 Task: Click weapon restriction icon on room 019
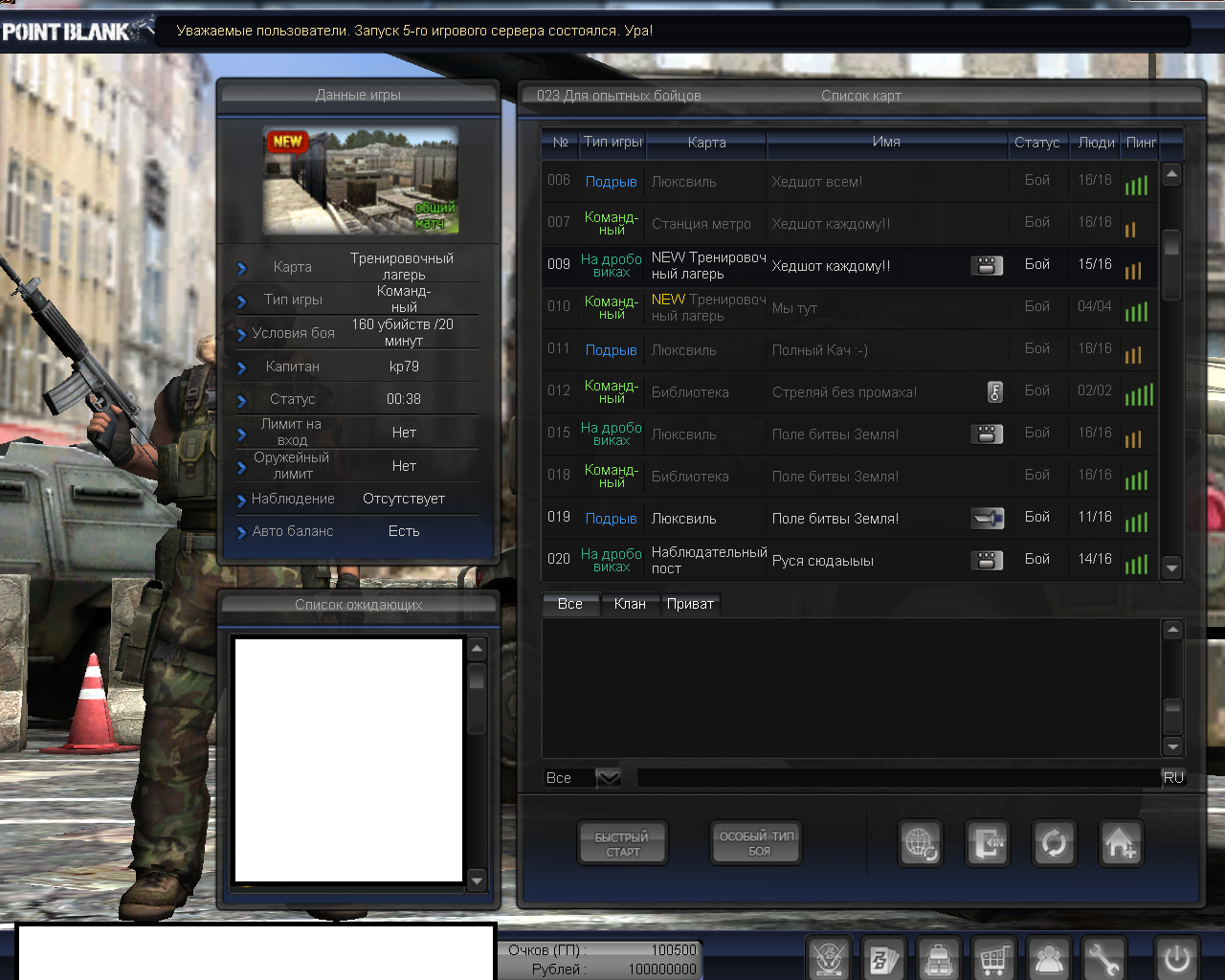point(987,518)
